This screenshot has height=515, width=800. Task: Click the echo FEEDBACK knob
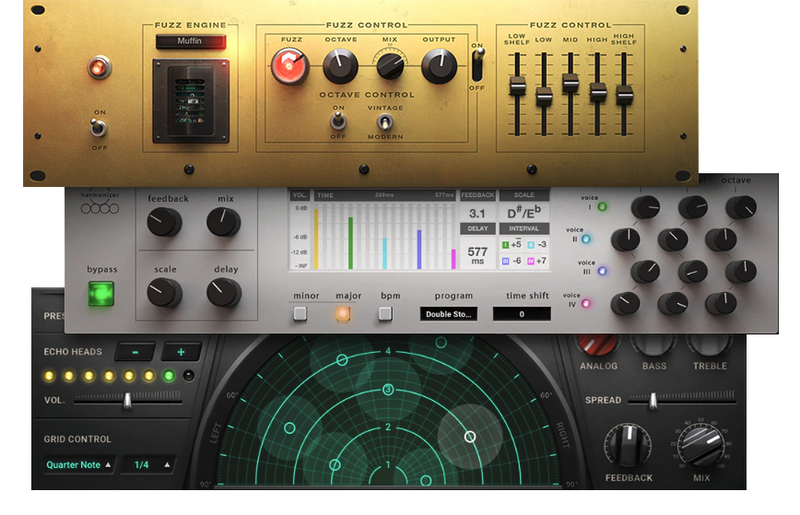click(x=628, y=445)
